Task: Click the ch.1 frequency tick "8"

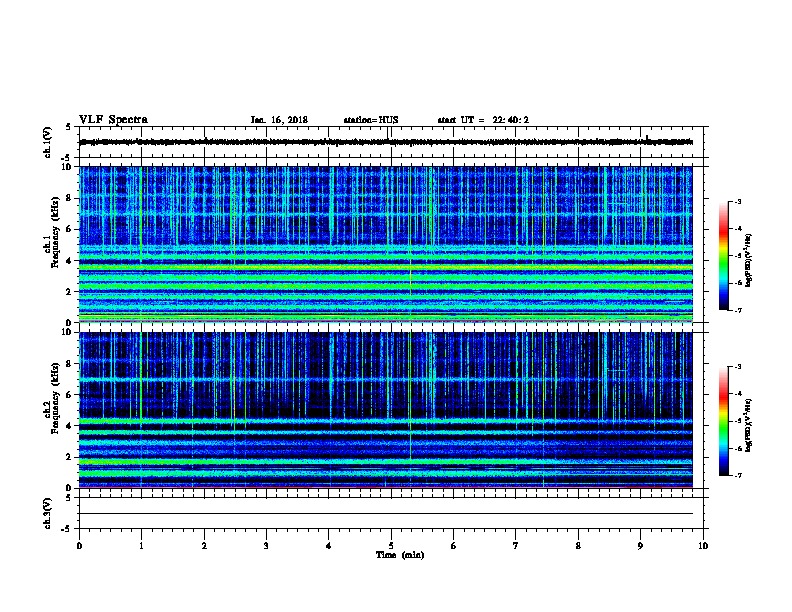Action: (x=69, y=198)
